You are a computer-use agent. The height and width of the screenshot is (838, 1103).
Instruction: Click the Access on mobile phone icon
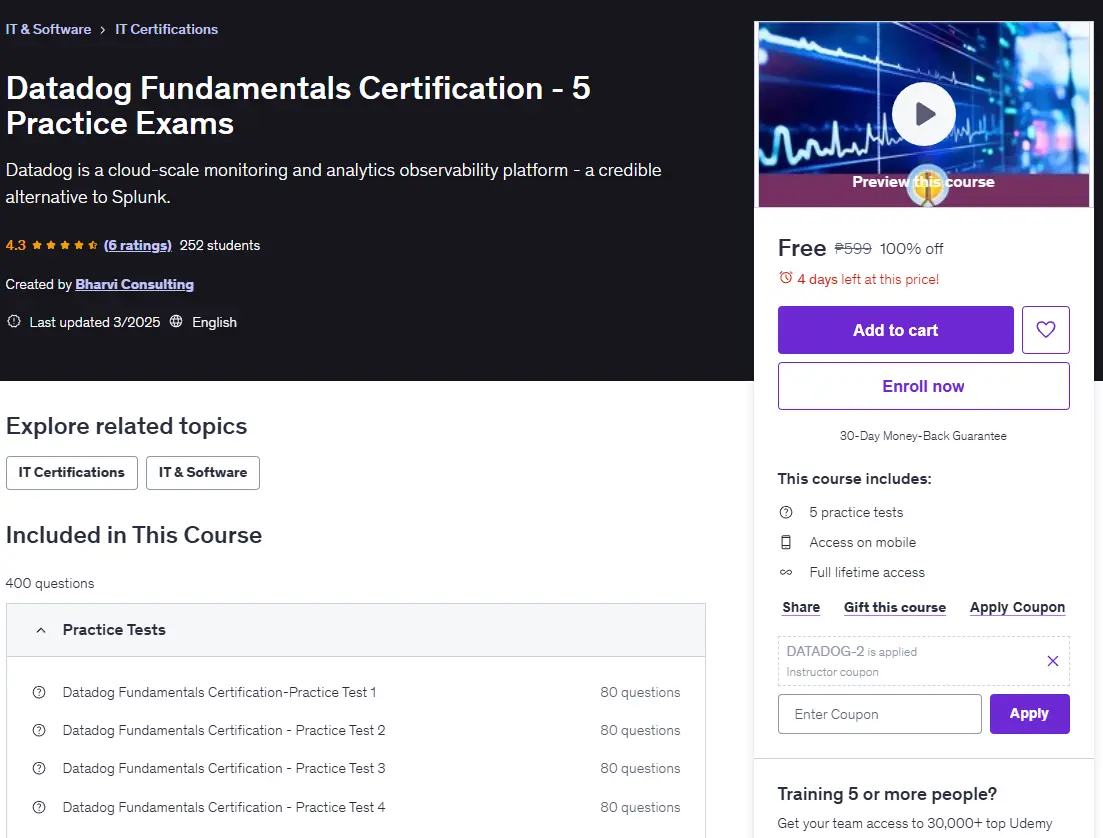[786, 542]
